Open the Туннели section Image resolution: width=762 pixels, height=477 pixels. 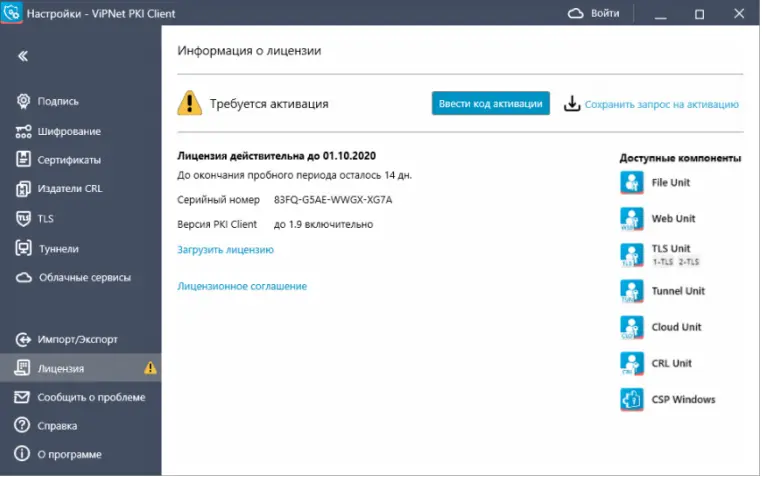pyautogui.click(x=59, y=249)
